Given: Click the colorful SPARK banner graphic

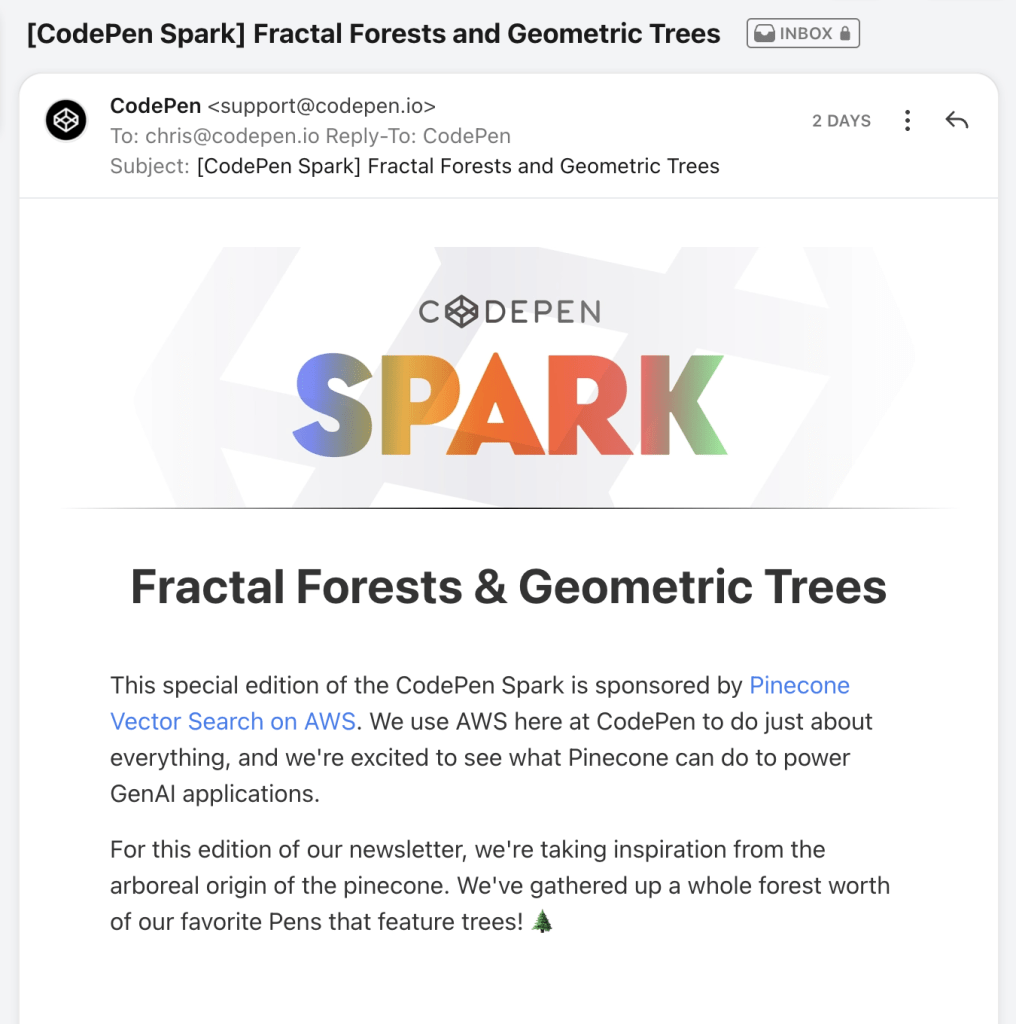Looking at the screenshot, I should pos(509,405).
